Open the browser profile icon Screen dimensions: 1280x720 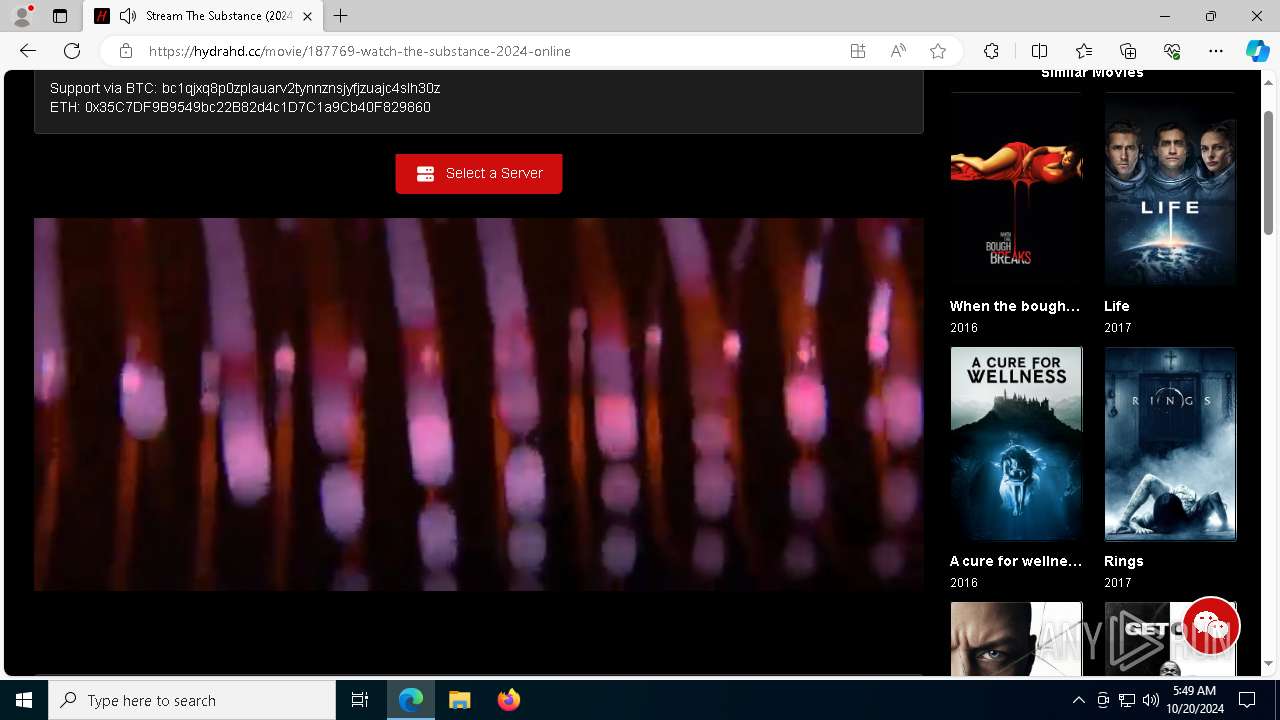pos(22,16)
